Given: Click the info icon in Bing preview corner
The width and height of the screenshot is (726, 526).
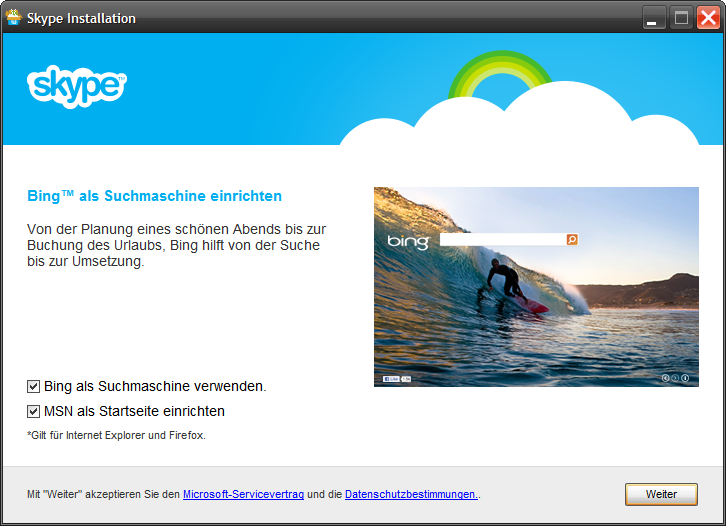Looking at the screenshot, I should pos(685,378).
